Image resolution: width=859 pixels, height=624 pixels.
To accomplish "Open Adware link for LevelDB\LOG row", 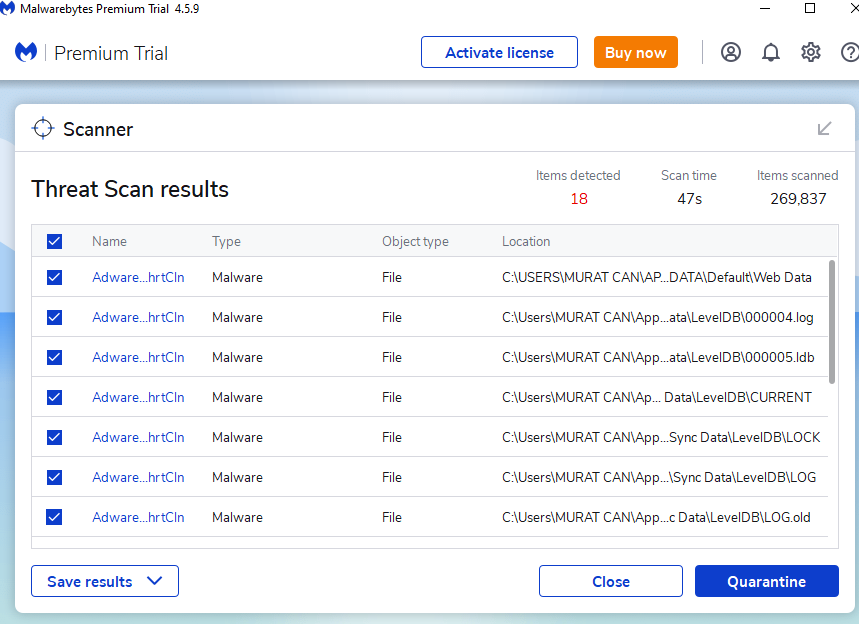I will [138, 477].
